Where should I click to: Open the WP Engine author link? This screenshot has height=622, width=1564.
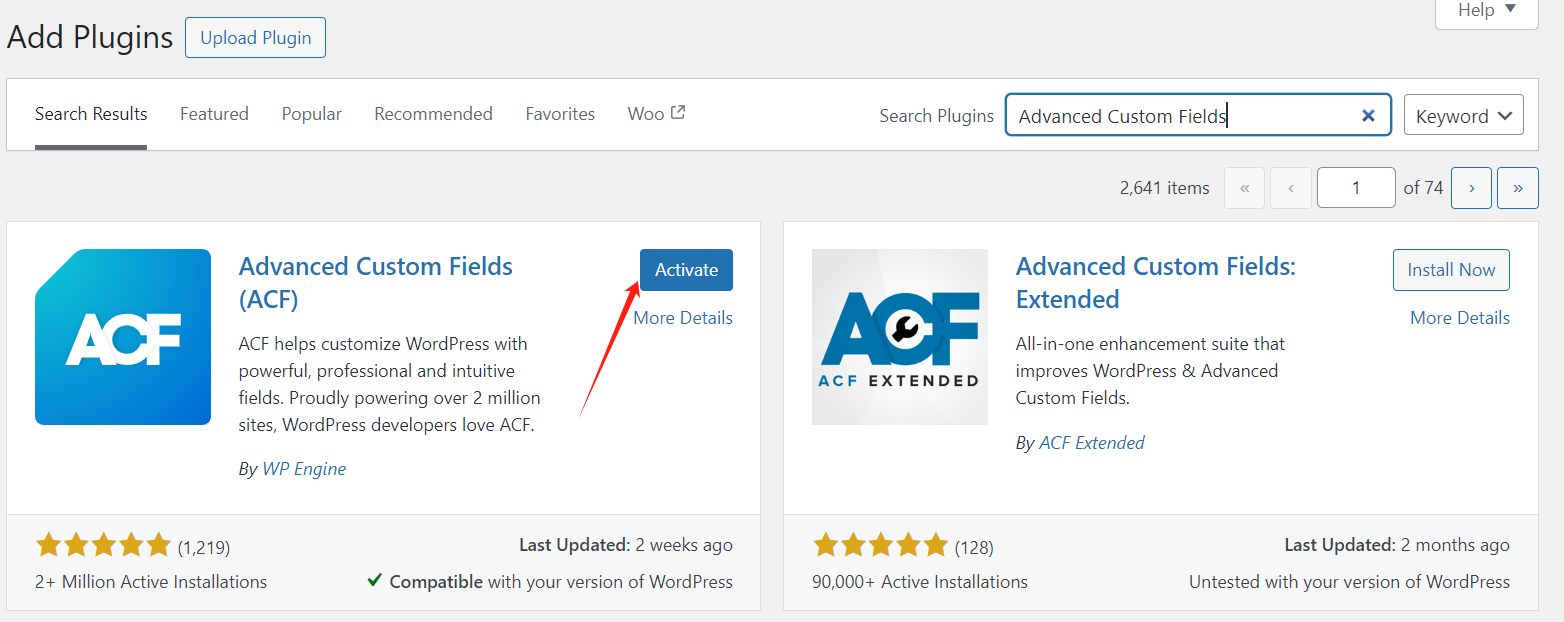click(304, 469)
